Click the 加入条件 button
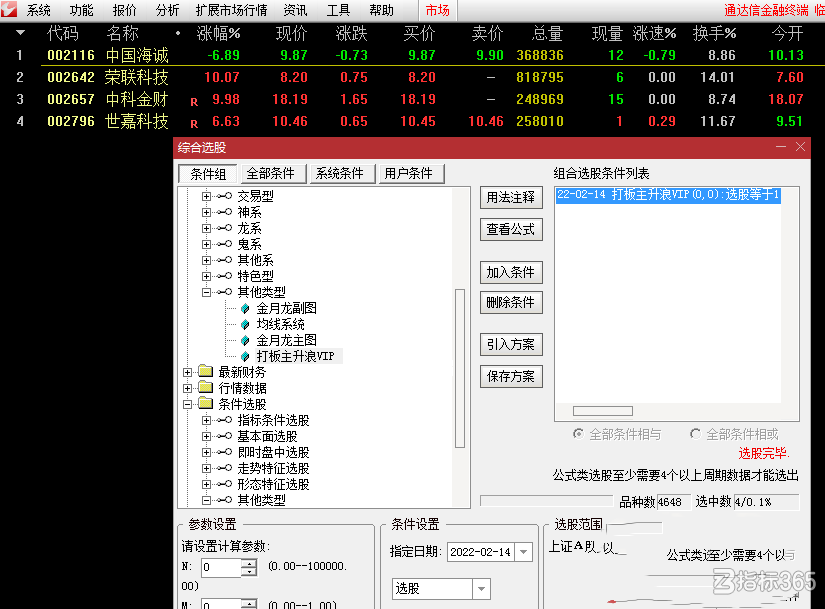Screen dimensions: 825x609 pyautogui.click(x=511, y=272)
